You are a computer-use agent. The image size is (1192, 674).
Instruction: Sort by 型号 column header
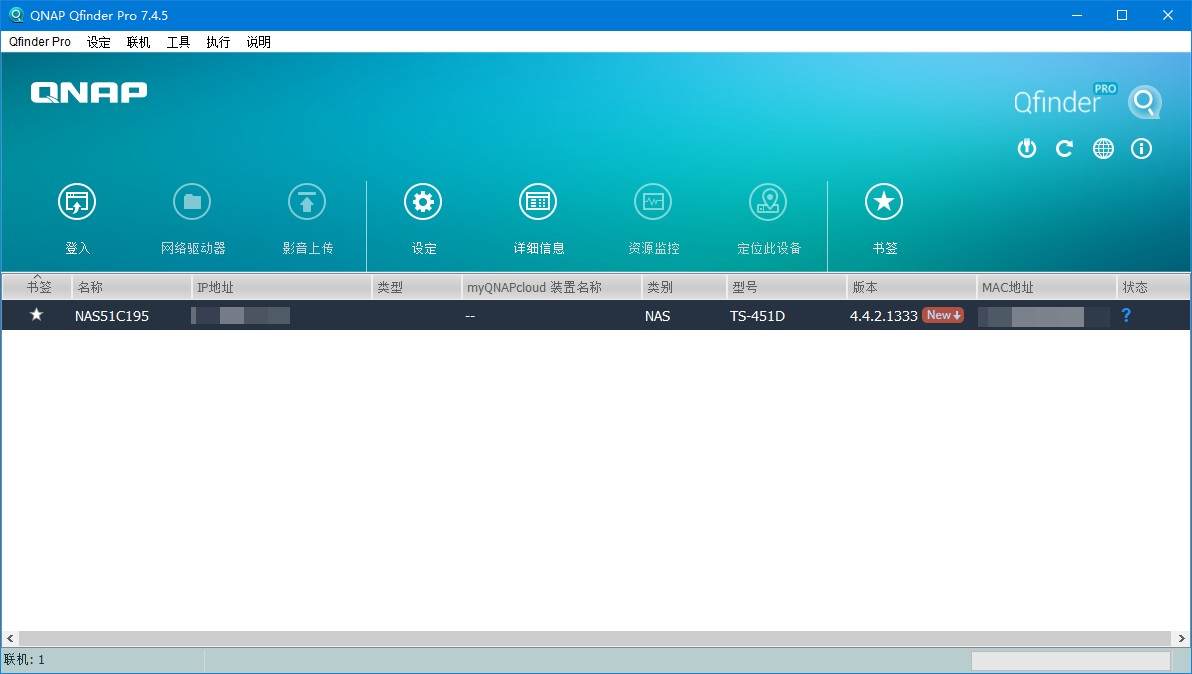(x=787, y=287)
